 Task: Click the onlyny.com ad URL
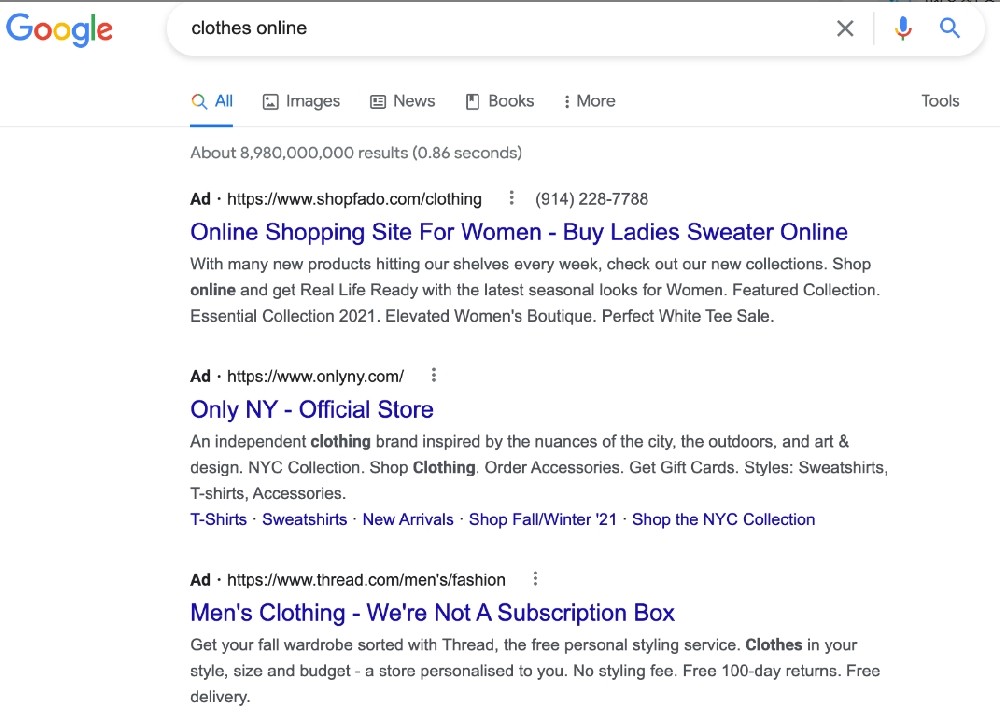coord(315,376)
